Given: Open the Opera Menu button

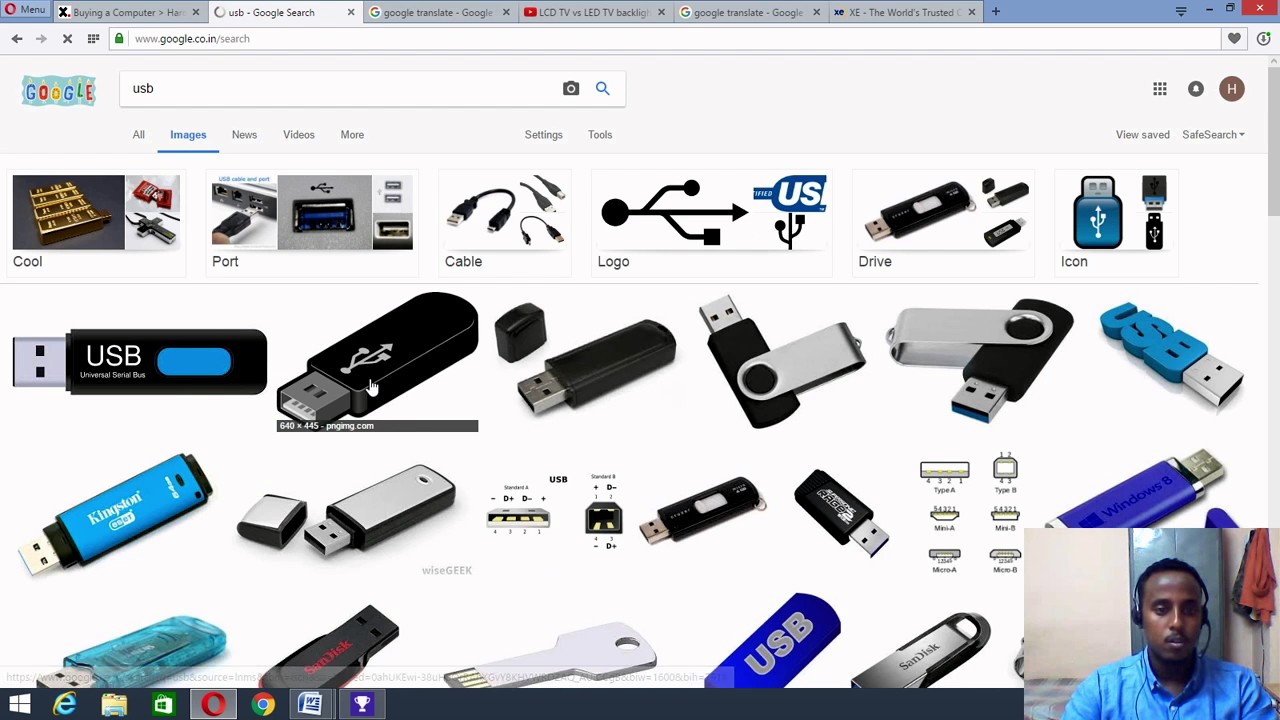Looking at the screenshot, I should pyautogui.click(x=24, y=10).
